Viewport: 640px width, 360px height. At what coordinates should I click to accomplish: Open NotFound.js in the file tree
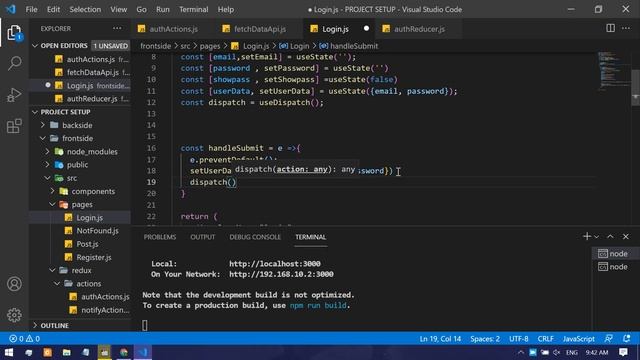(x=98, y=231)
